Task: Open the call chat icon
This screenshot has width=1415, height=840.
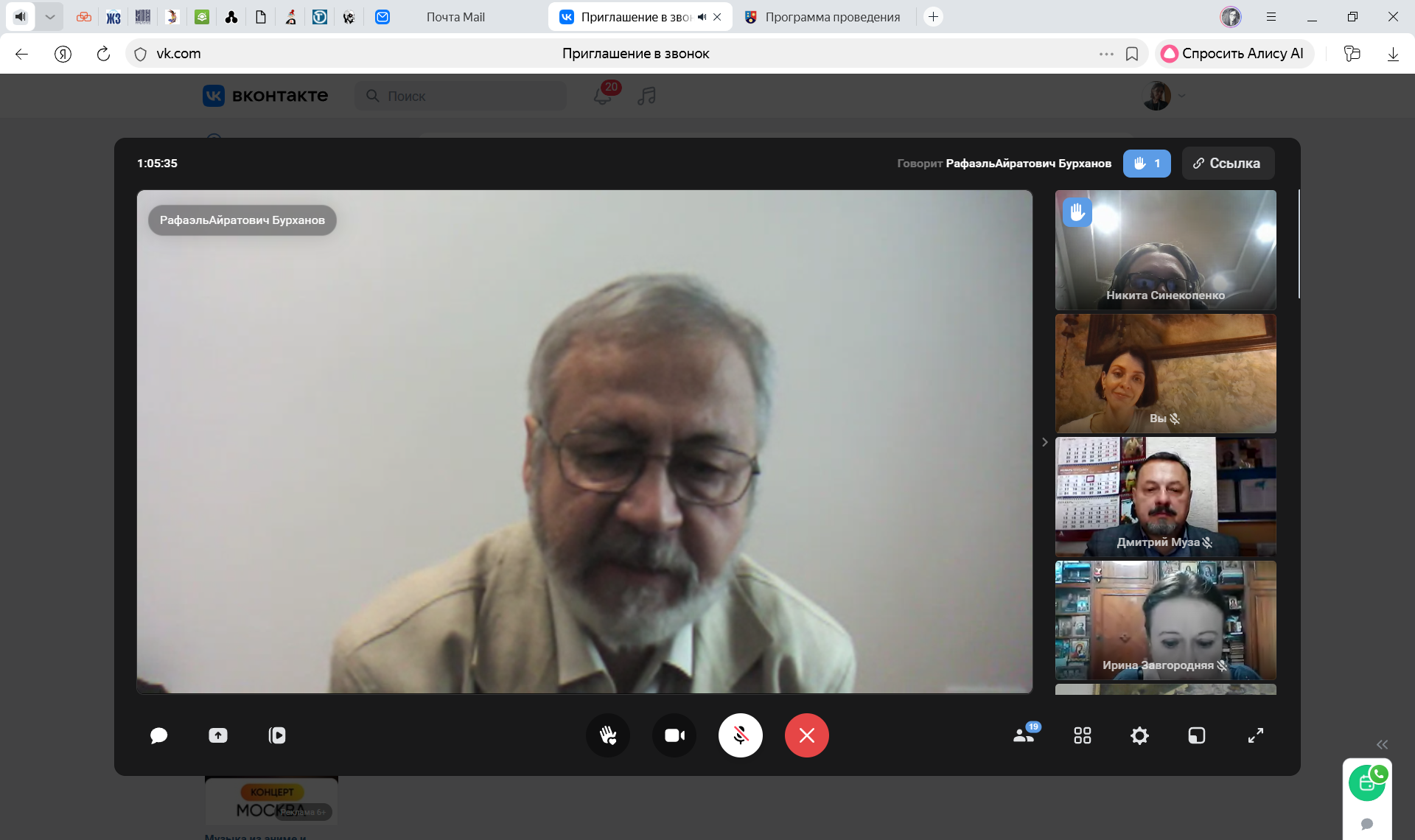Action: (158, 735)
